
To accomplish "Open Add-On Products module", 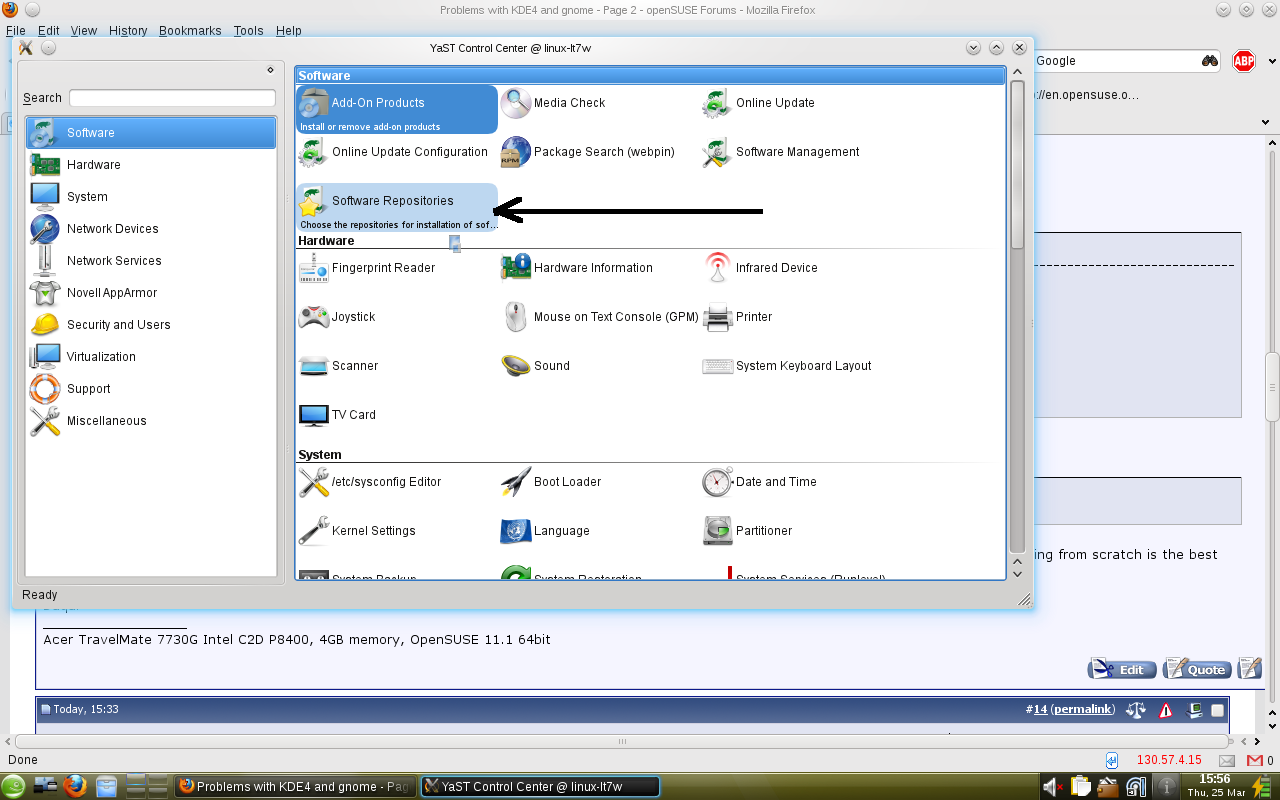I will point(397,109).
